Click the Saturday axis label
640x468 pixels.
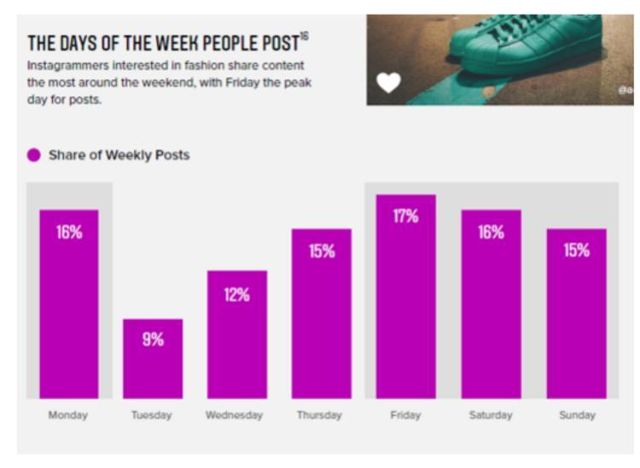pyautogui.click(x=491, y=414)
